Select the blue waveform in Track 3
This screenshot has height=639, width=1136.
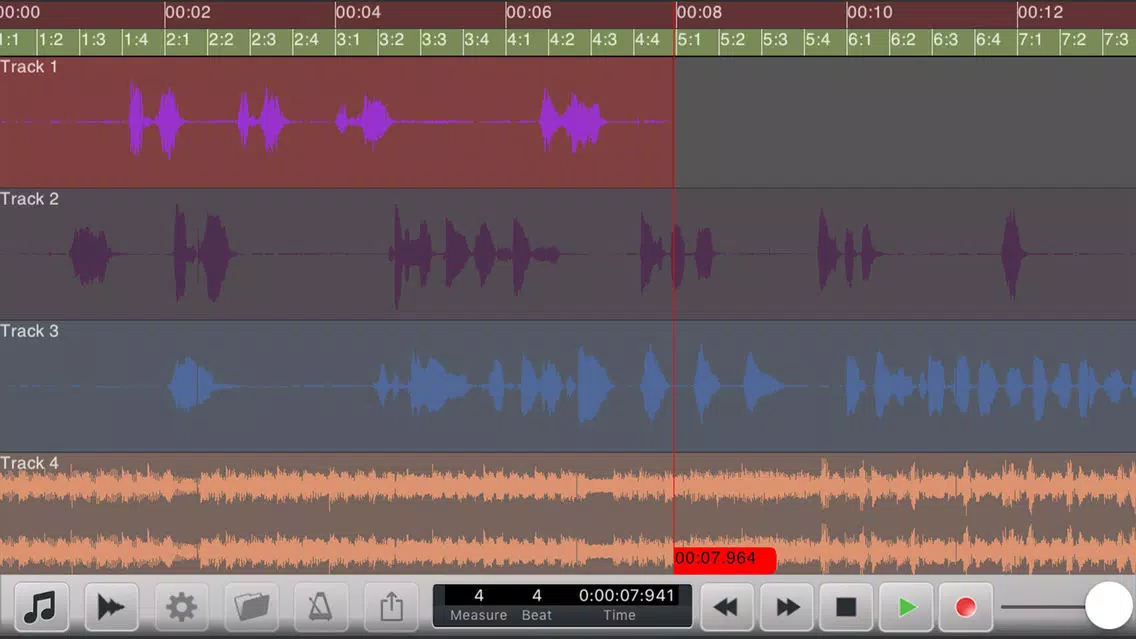point(568,385)
